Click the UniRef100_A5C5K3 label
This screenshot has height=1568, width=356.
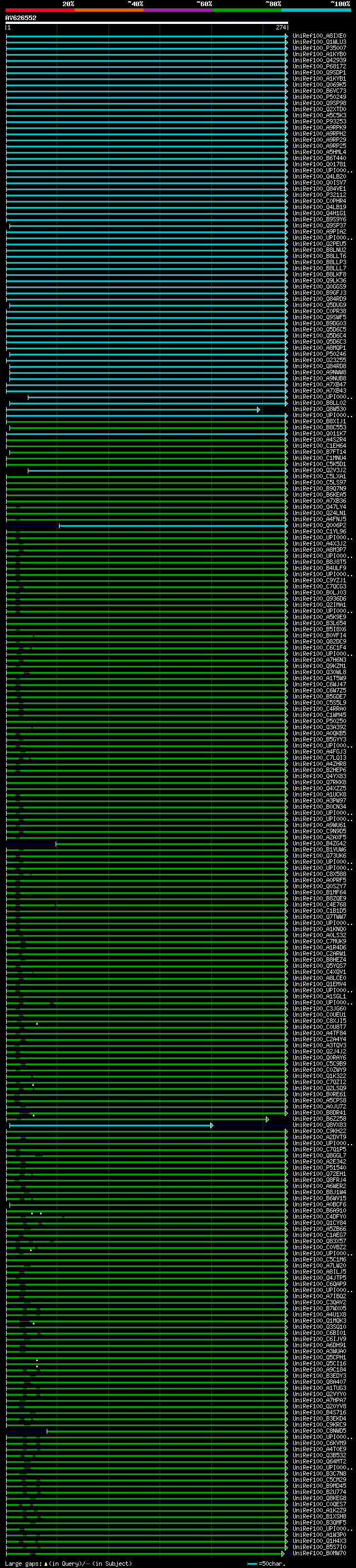click(x=319, y=116)
